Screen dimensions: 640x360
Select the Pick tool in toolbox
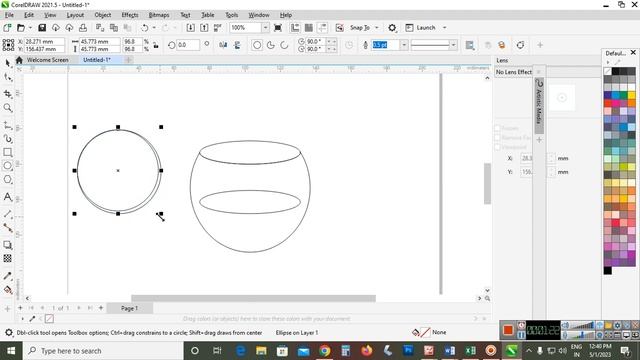click(7, 63)
